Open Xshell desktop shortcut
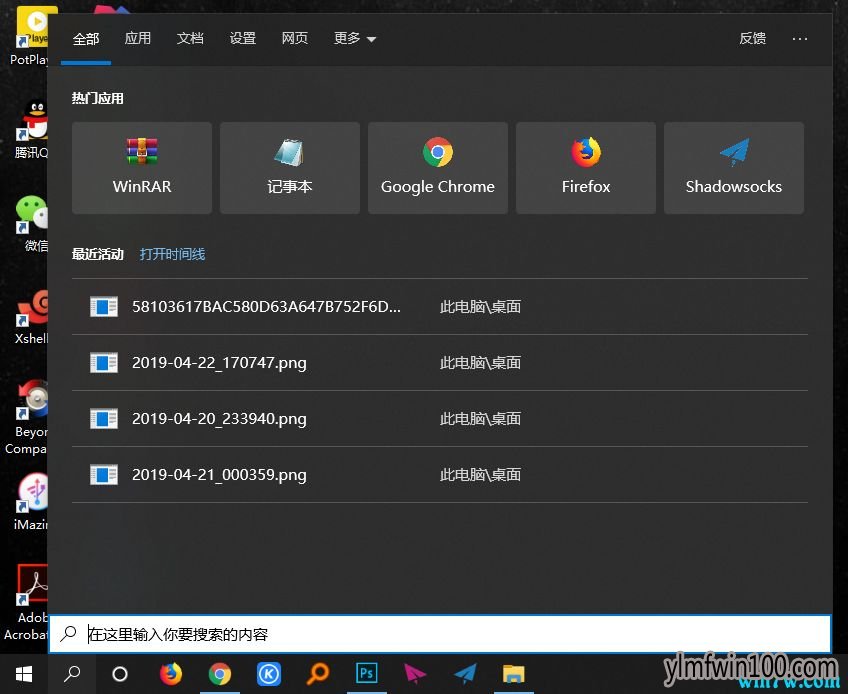This screenshot has width=848, height=694. (31, 317)
